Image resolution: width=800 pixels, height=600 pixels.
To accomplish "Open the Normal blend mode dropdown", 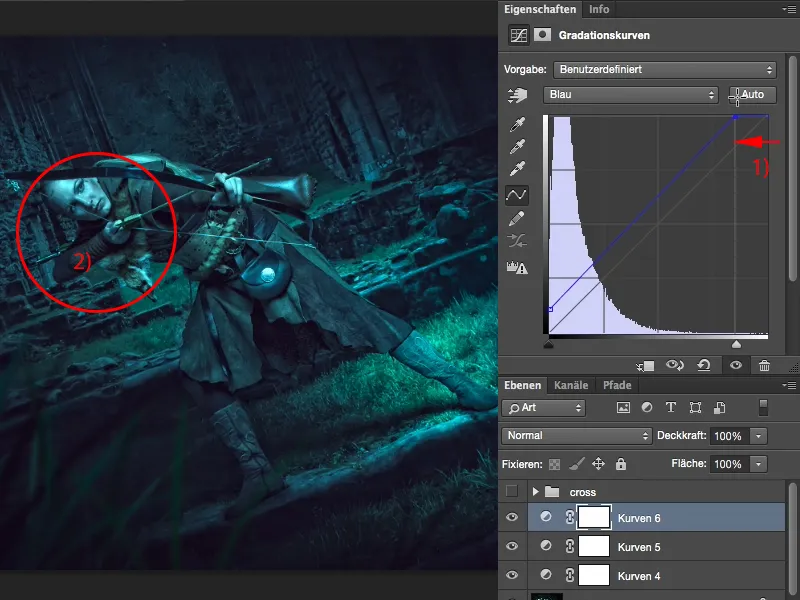I will (x=577, y=436).
